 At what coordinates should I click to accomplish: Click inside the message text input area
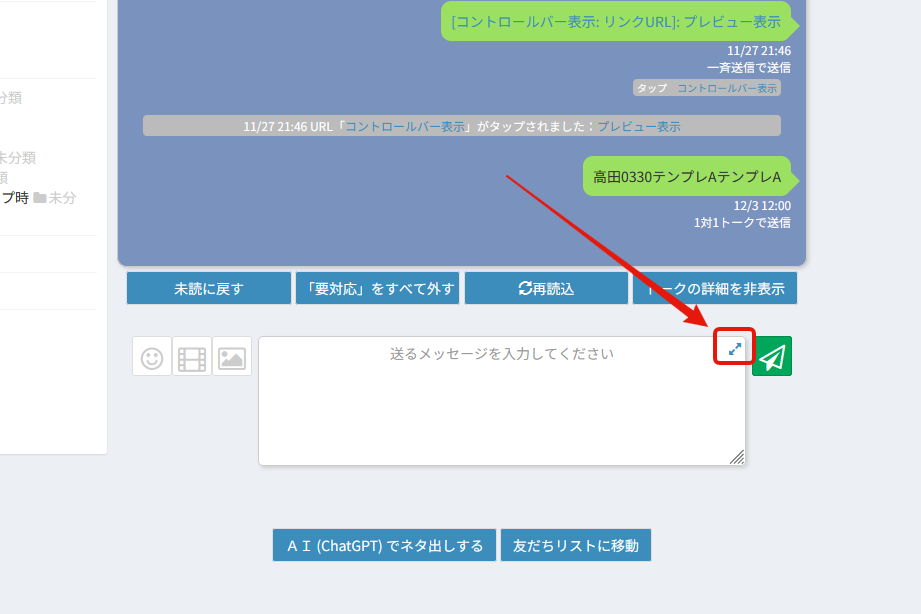pyautogui.click(x=500, y=410)
